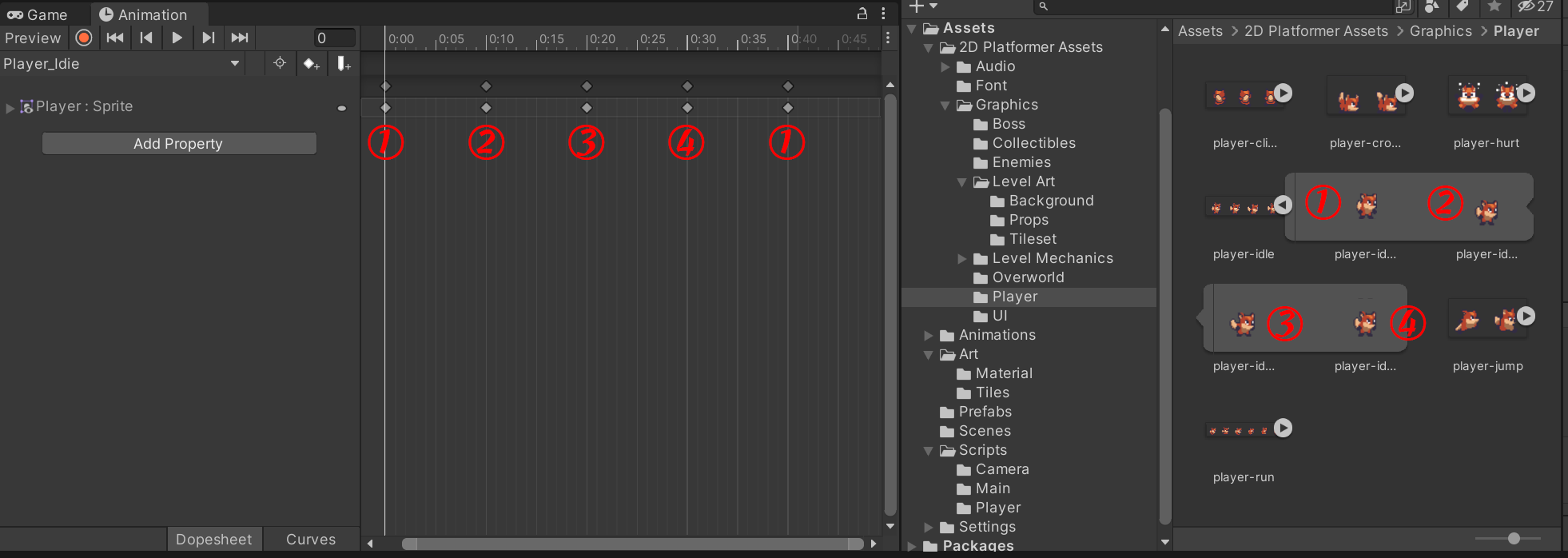Click Graphics in the breadcrumb path
Viewport: 1568px width, 558px height.
tap(1440, 31)
